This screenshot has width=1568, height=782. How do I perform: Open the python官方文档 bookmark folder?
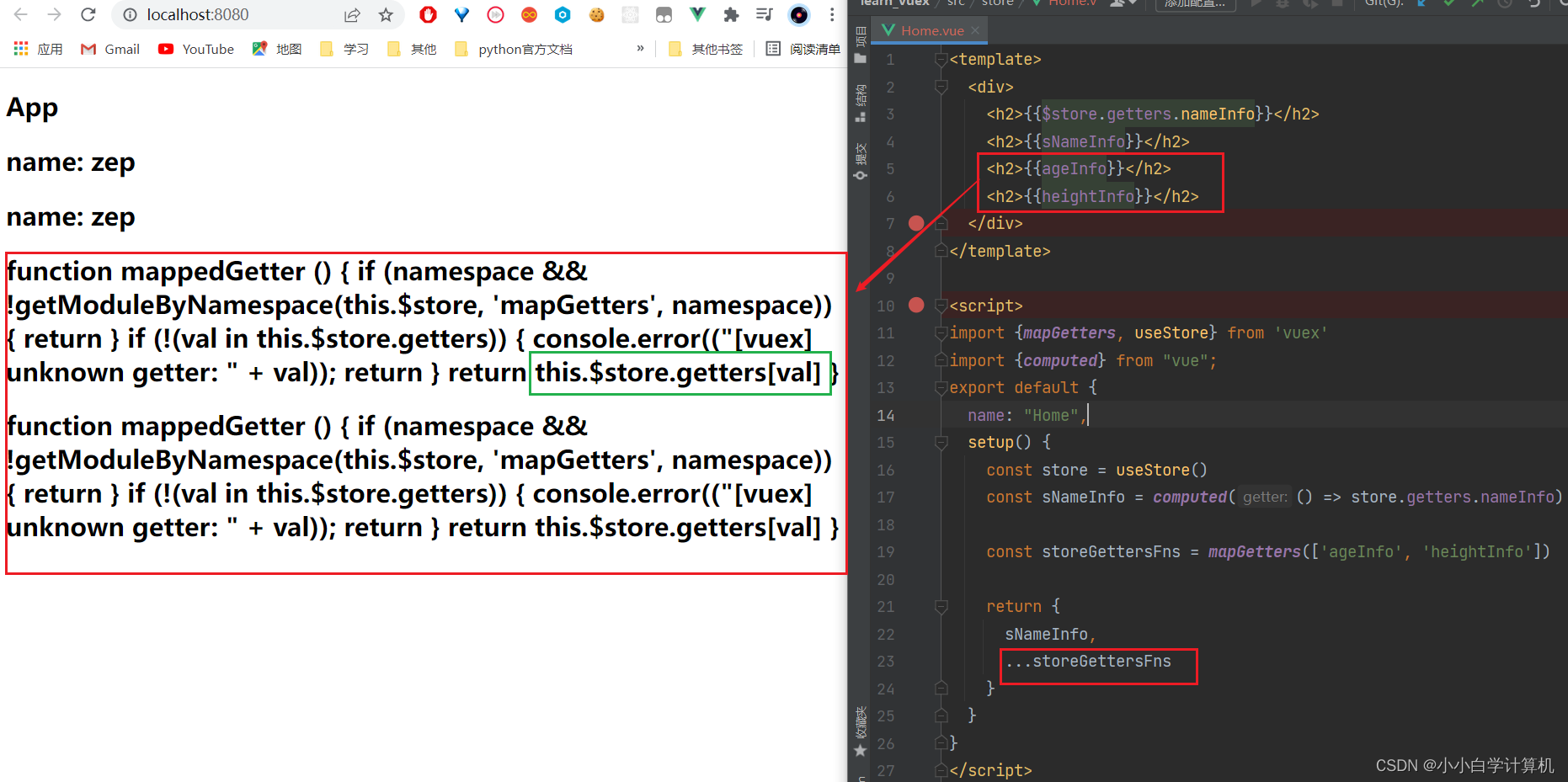514,49
